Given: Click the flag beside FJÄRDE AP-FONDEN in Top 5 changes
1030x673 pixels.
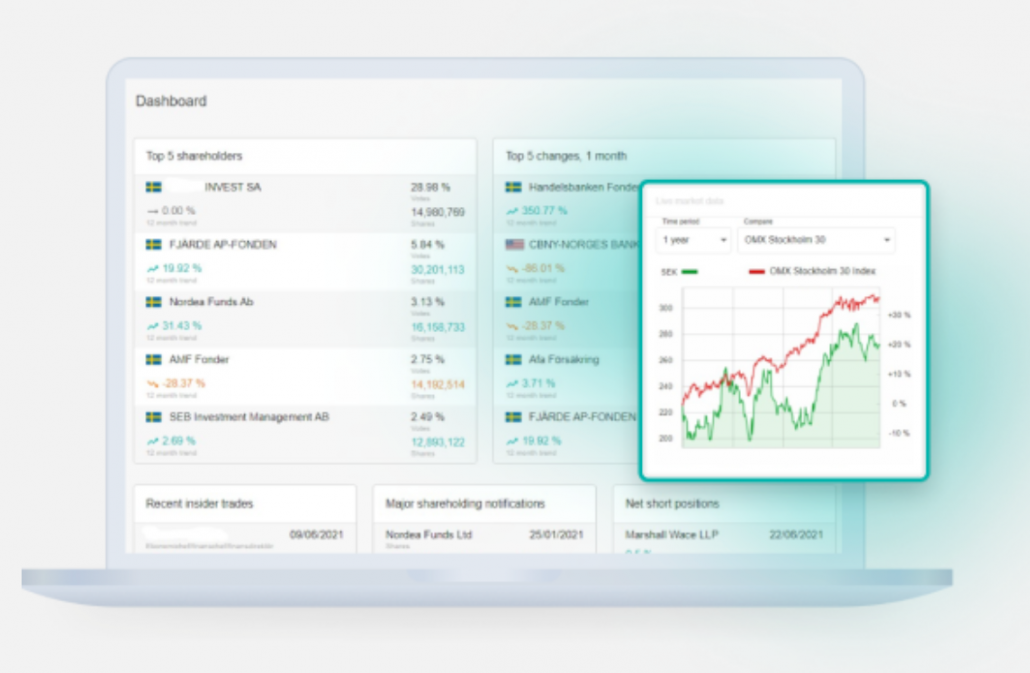Looking at the screenshot, I should point(514,417).
